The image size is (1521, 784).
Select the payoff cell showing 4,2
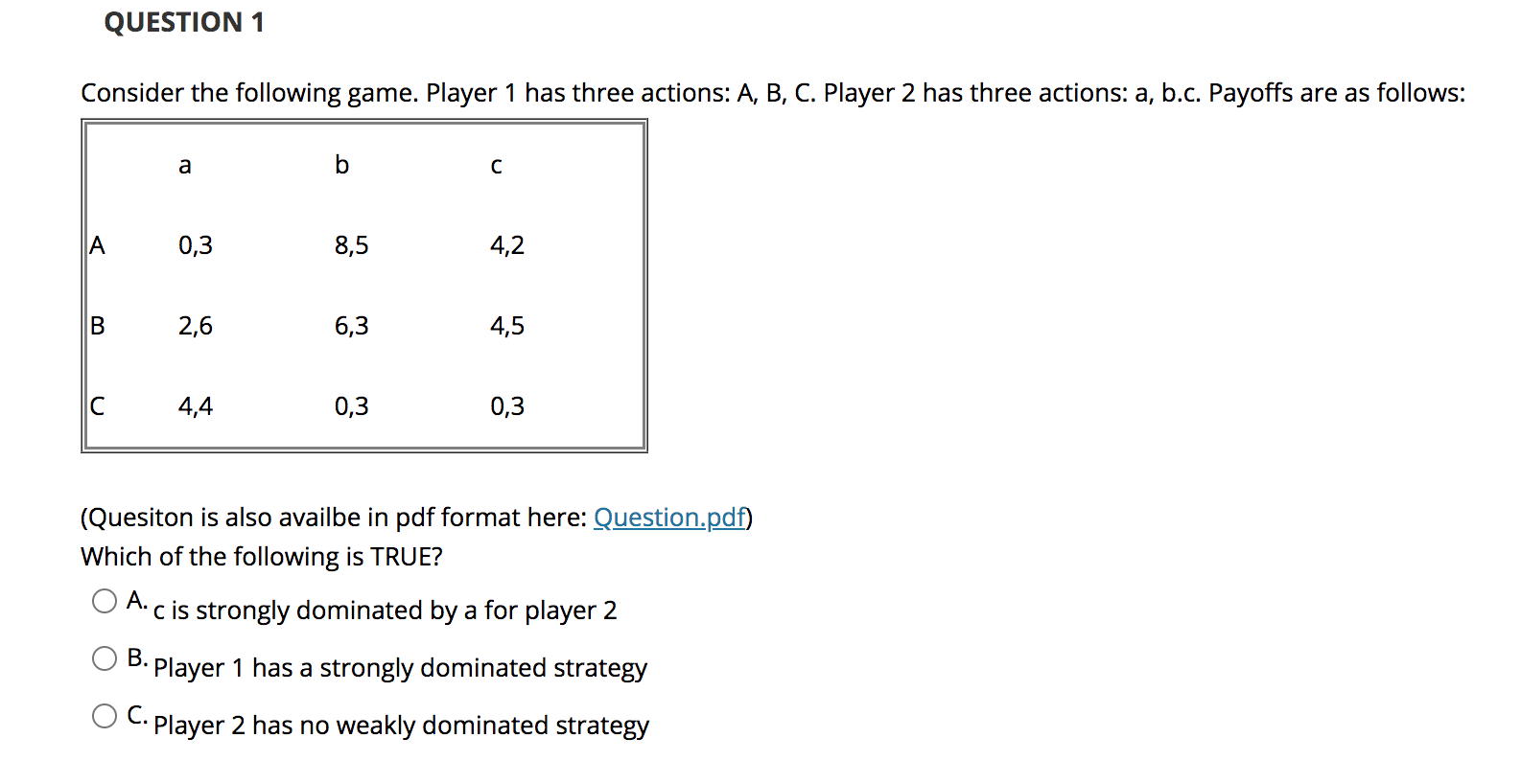[506, 245]
